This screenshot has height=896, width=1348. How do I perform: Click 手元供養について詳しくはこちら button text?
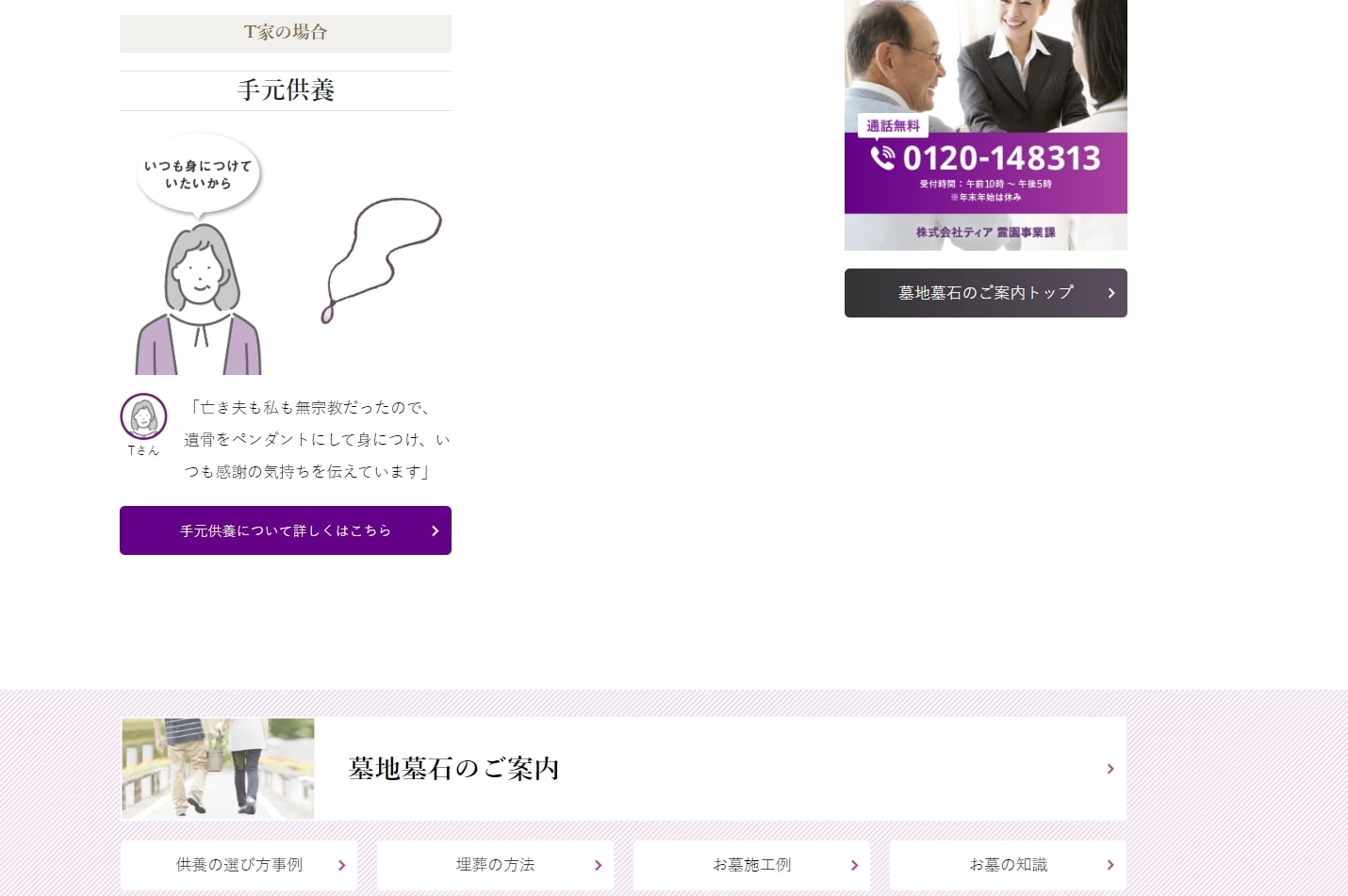[285, 531]
